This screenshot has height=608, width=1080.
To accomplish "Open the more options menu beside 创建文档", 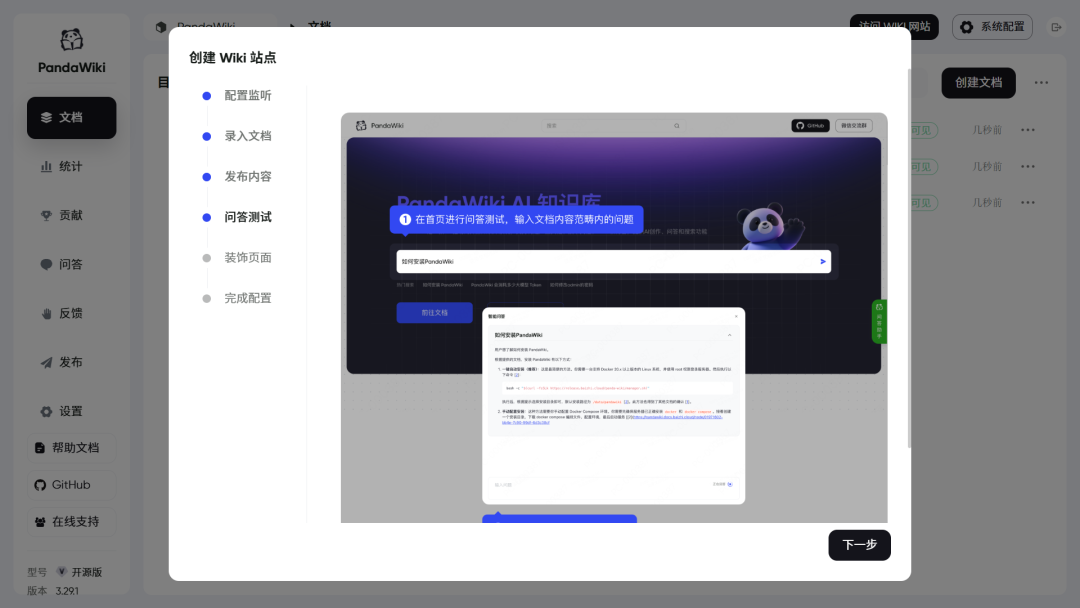I will (1041, 83).
